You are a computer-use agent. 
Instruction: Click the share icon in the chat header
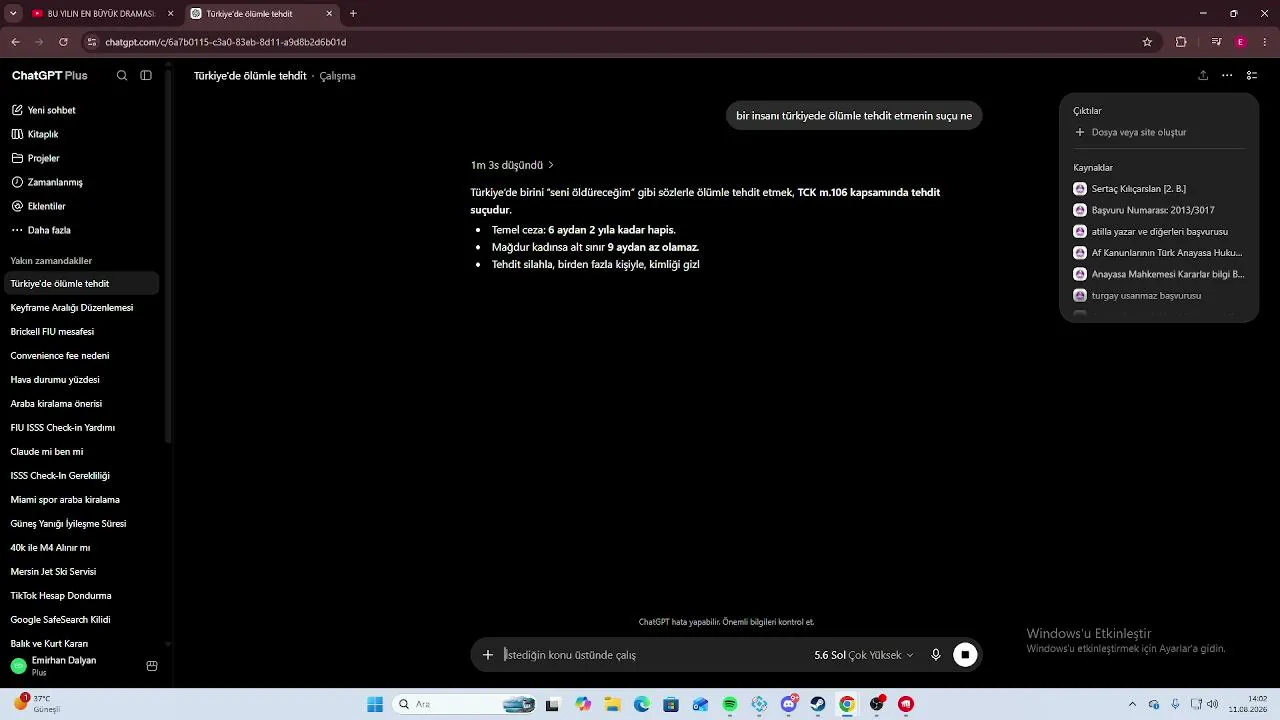1203,76
